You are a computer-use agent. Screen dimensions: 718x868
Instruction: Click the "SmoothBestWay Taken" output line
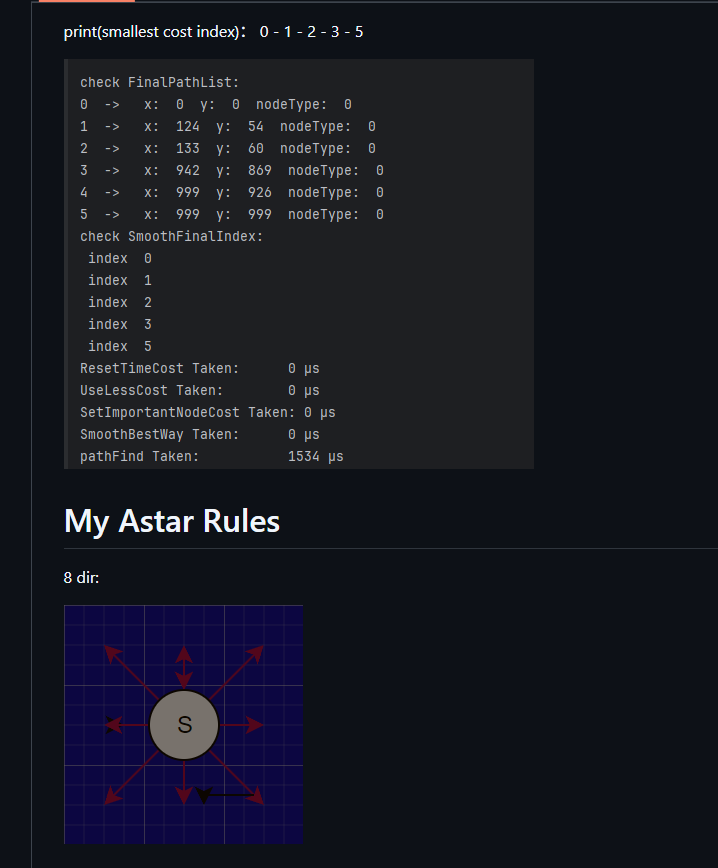point(200,434)
